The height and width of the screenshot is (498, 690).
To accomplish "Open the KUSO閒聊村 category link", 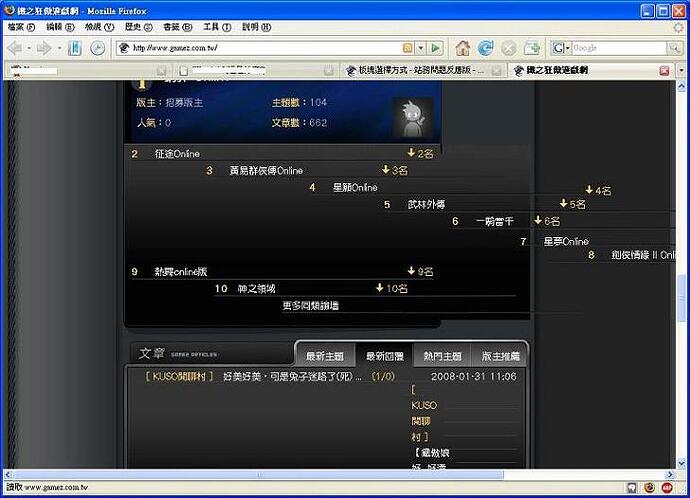I will [x=180, y=377].
